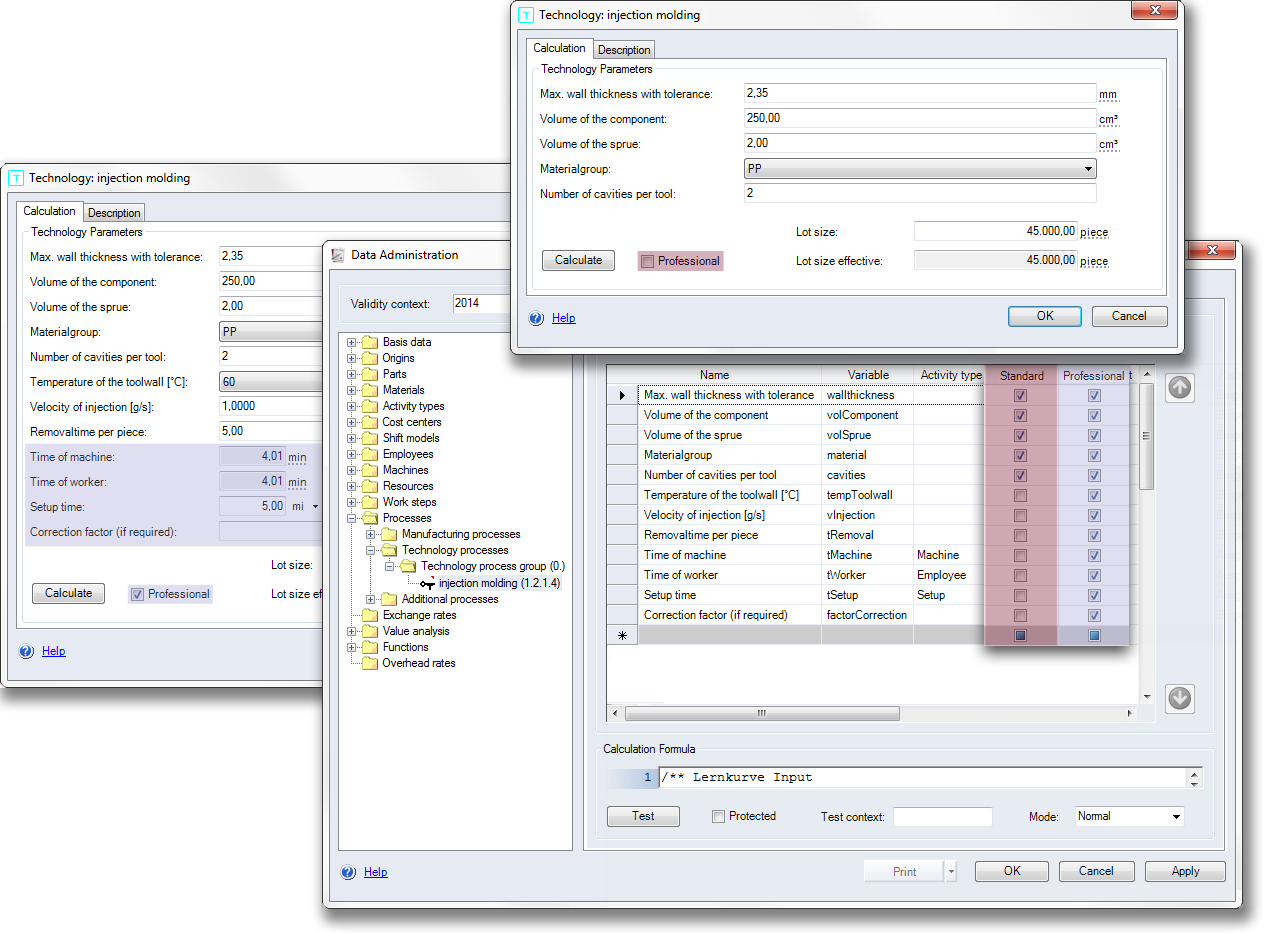Click the Test button under Calculation Formula
This screenshot has width=1267, height=933.
point(643,817)
